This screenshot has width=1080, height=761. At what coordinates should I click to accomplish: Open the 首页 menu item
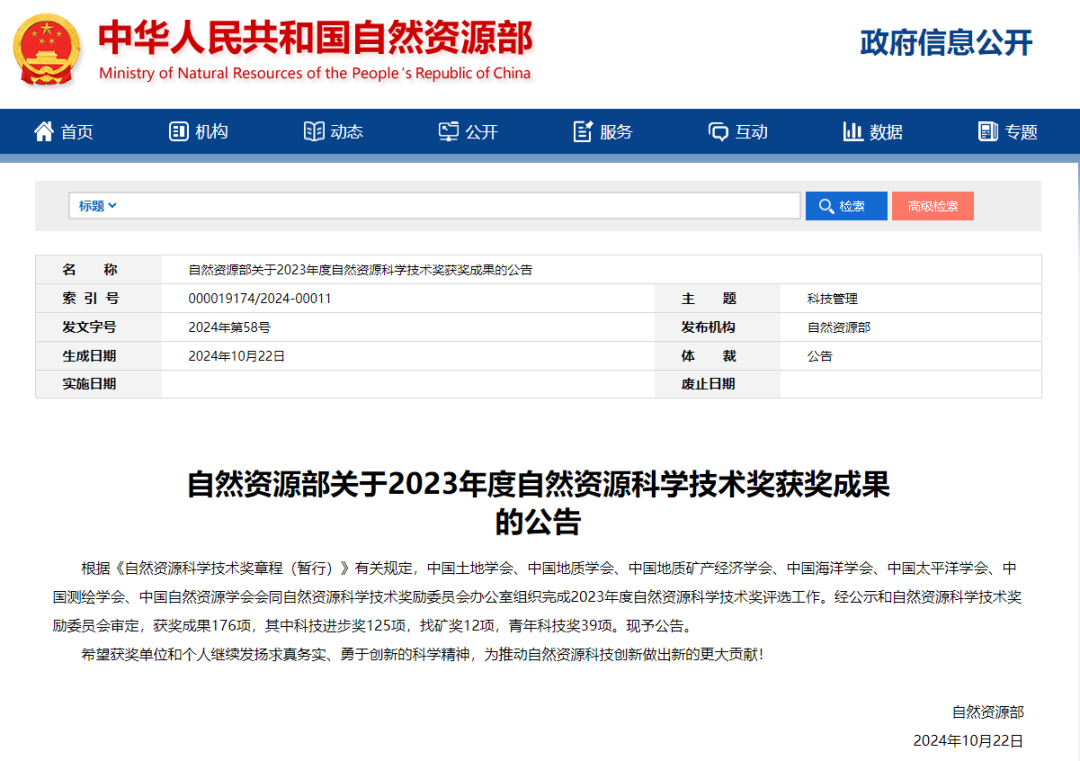77,132
